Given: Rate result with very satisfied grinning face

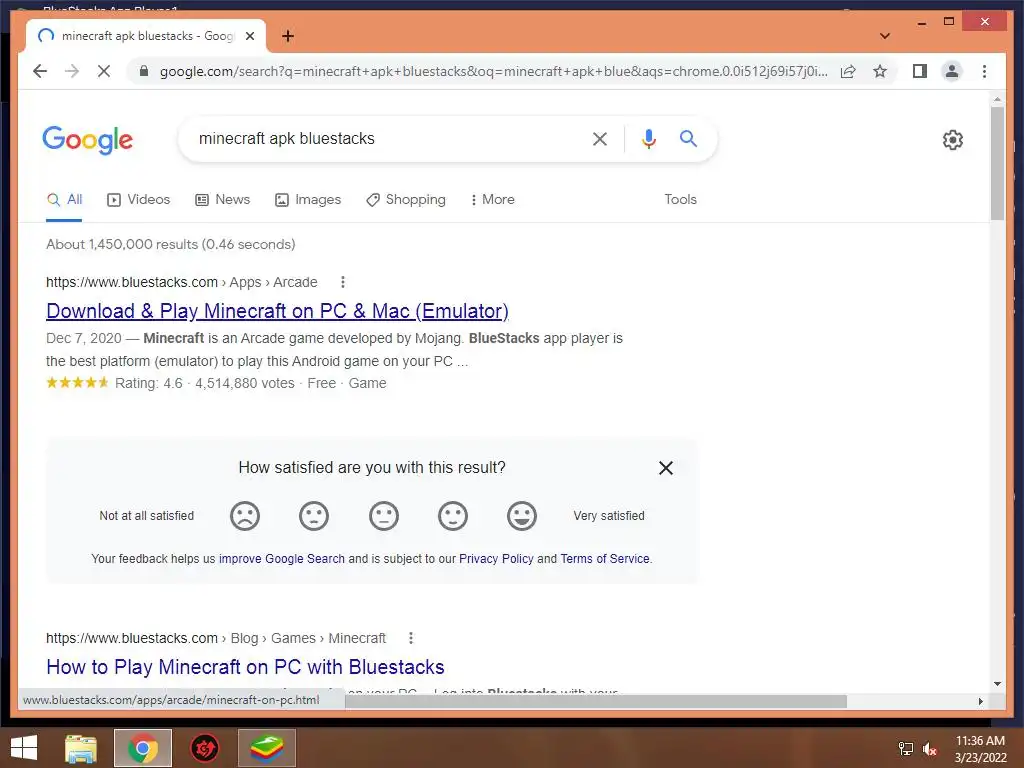Looking at the screenshot, I should (x=522, y=516).
